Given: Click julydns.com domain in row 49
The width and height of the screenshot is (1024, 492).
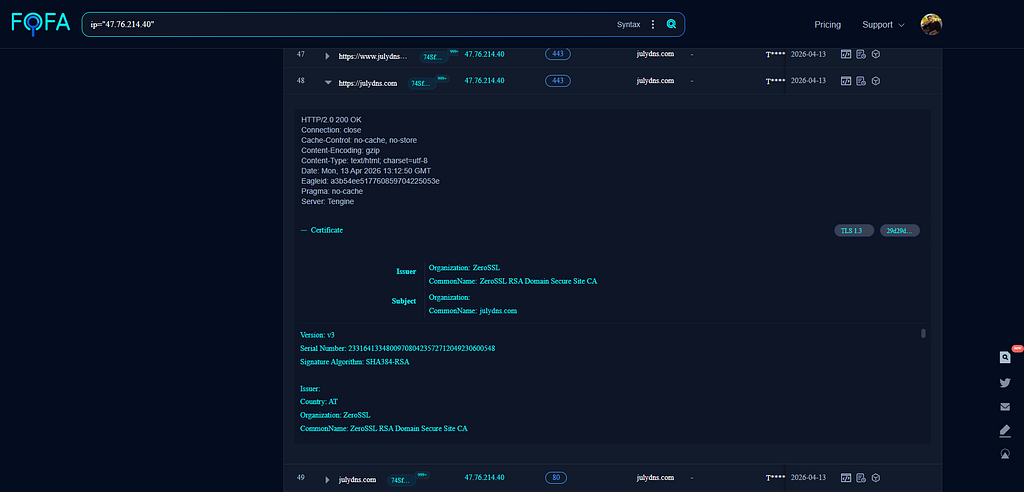Looking at the screenshot, I should click(x=655, y=478).
